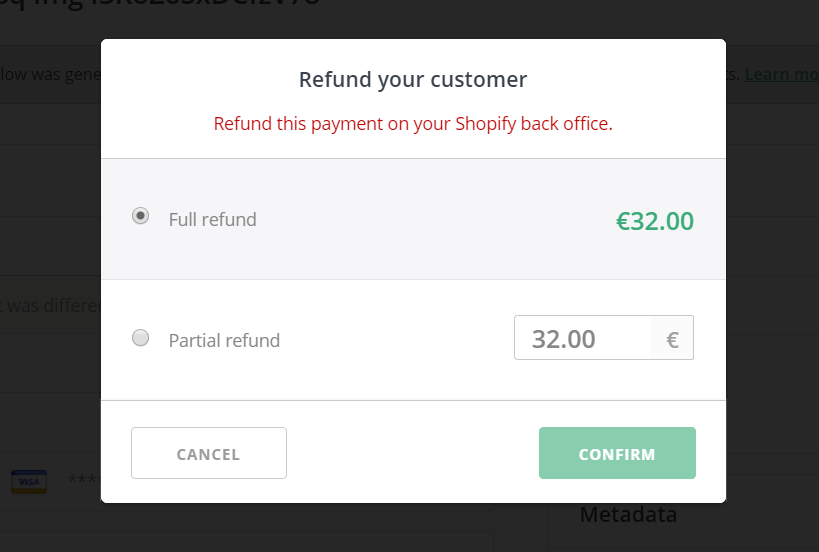The height and width of the screenshot is (552, 819).
Task: Cancel the refund dialog
Action: click(209, 453)
